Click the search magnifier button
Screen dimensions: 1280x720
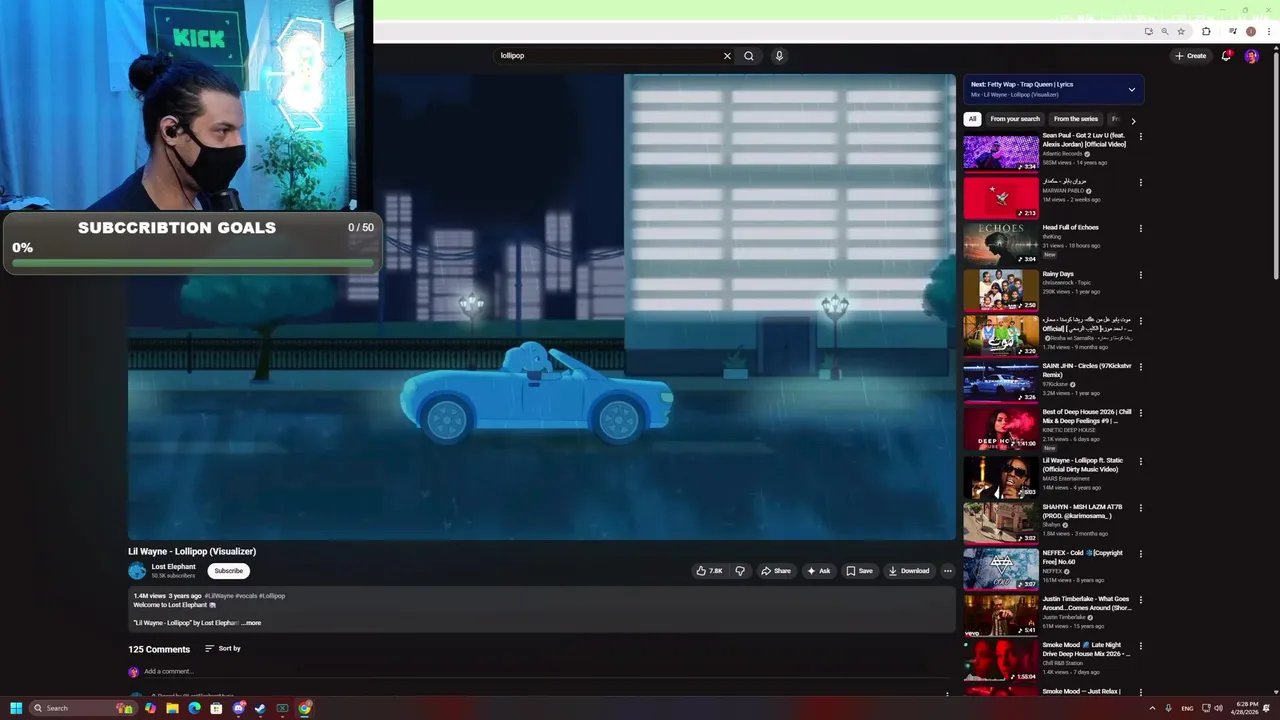[749, 56]
